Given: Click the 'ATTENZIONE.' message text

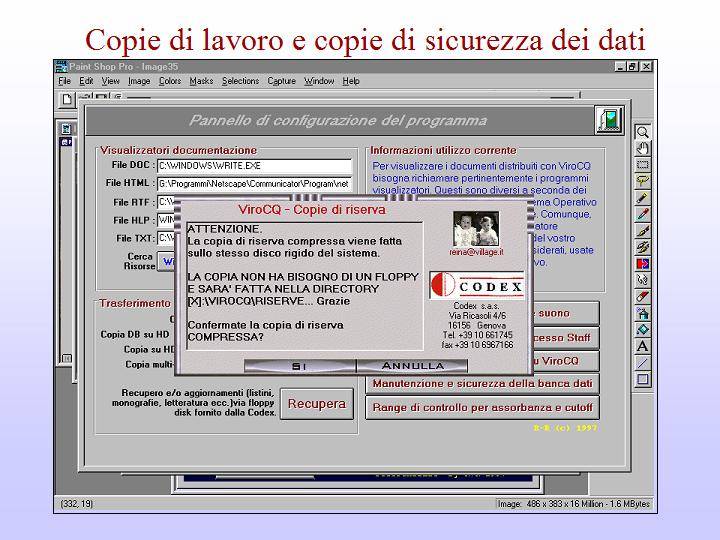Looking at the screenshot, I should coord(225,229).
